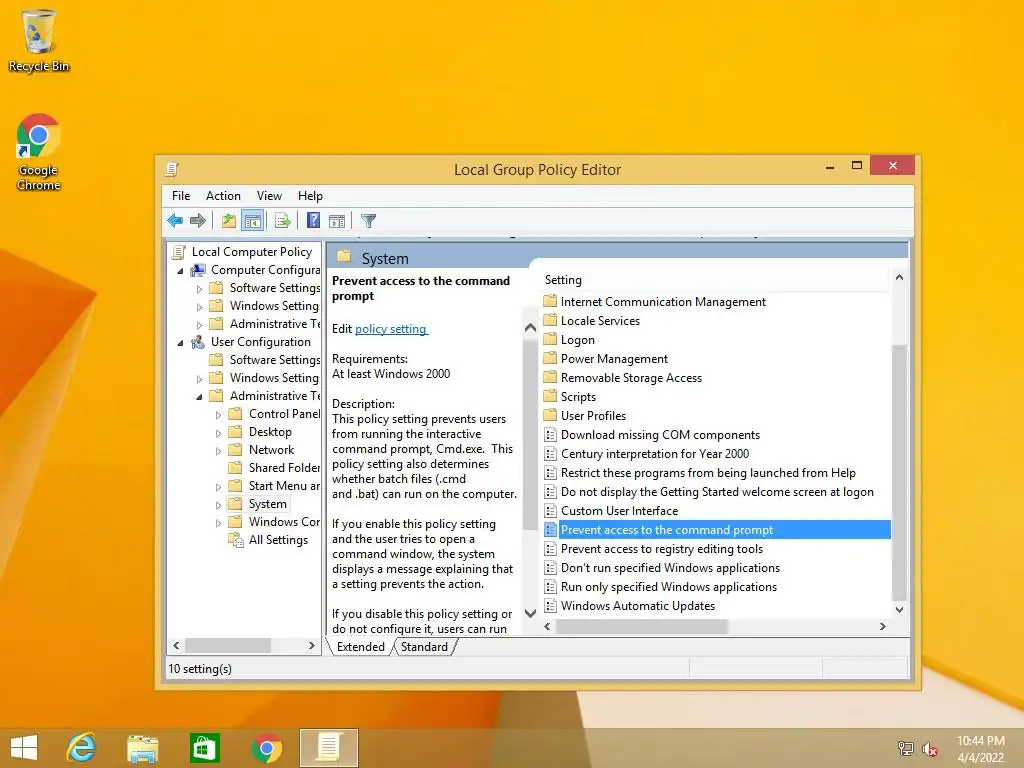Click the Forward arrow toolbar icon
The height and width of the screenshot is (768, 1024).
pyautogui.click(x=198, y=221)
